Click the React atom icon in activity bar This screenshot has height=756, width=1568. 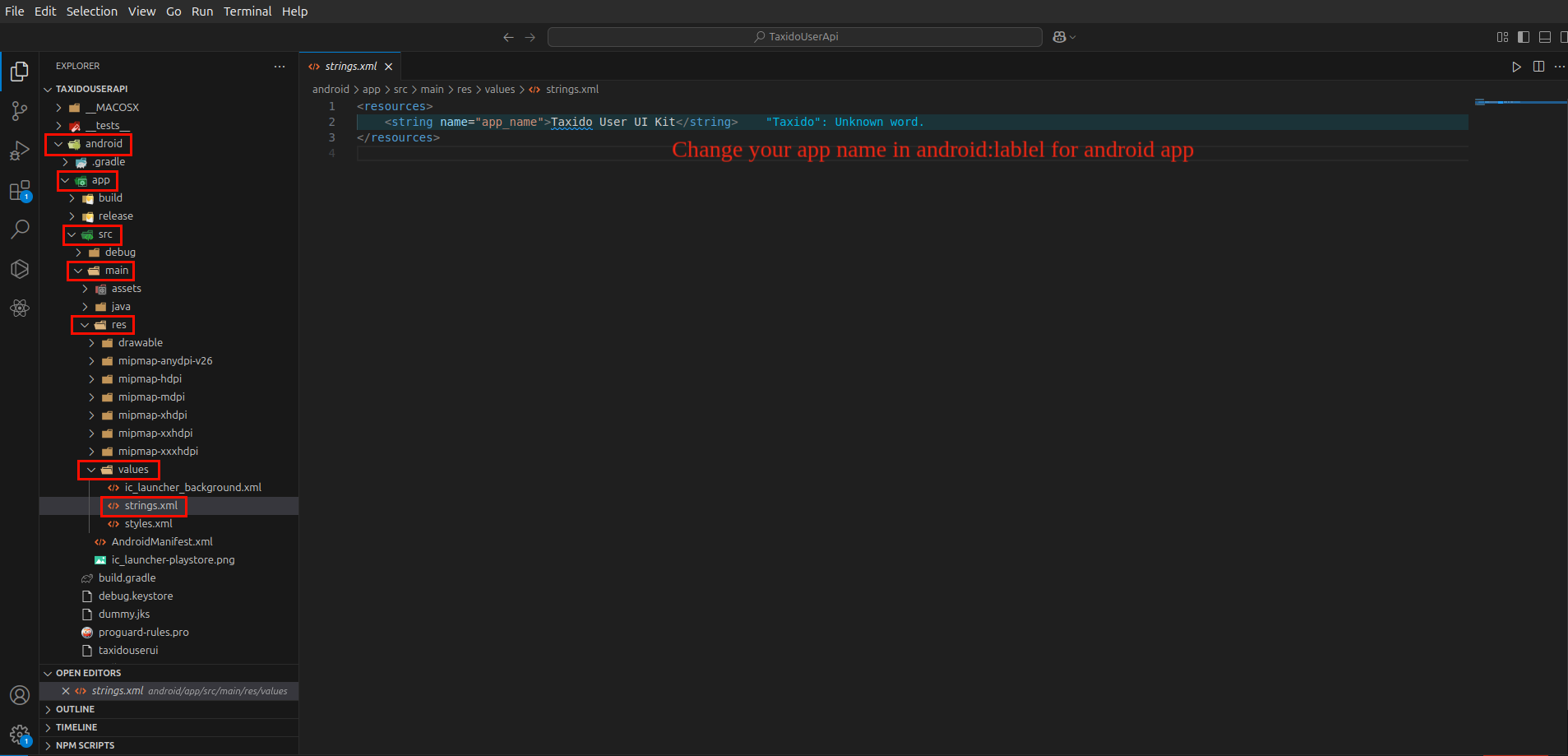(20, 308)
